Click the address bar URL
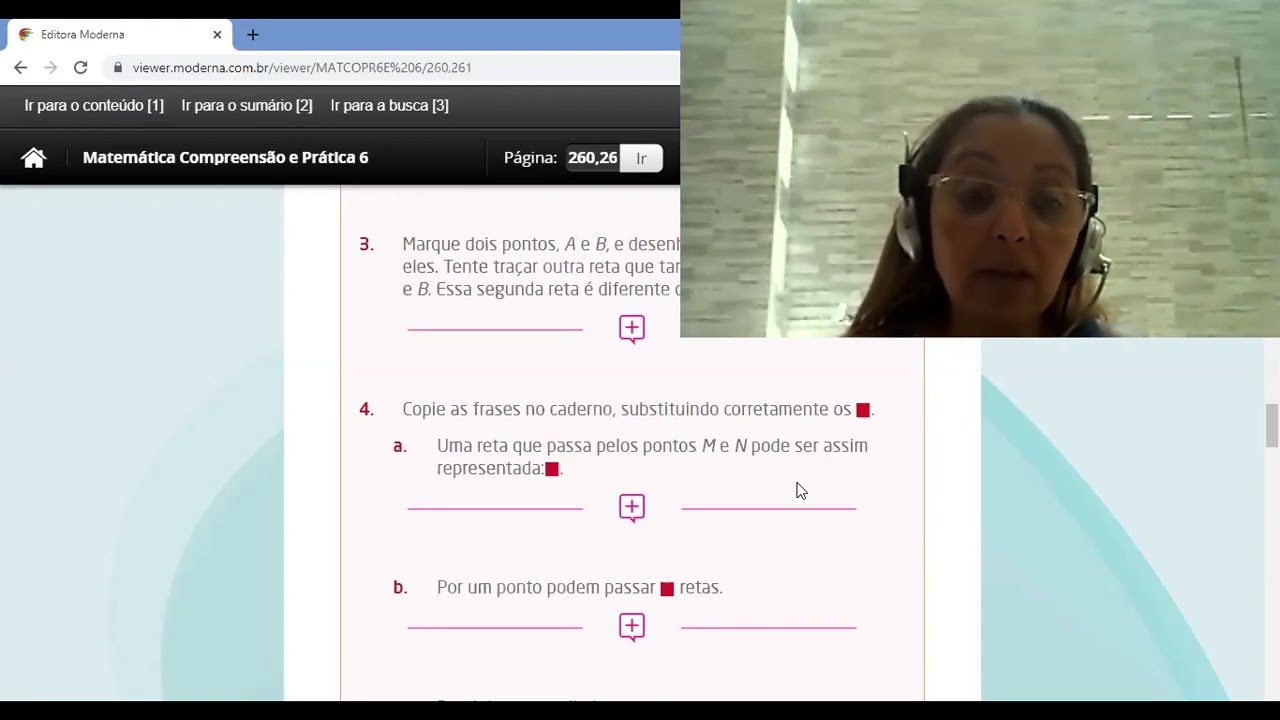The image size is (1280, 720). point(302,68)
